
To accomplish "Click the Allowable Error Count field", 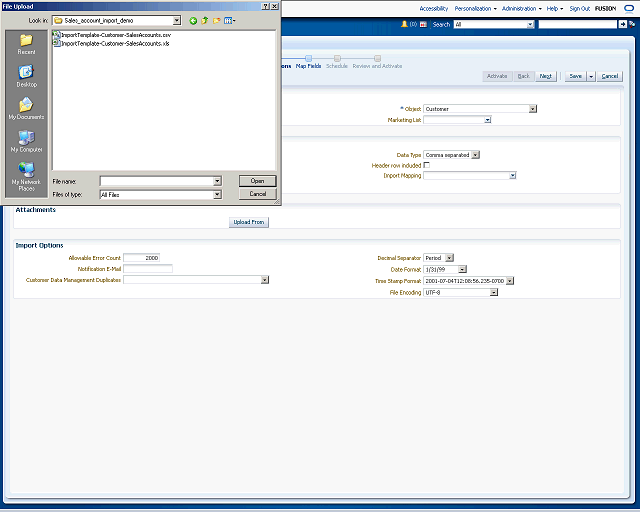I will (x=141, y=258).
